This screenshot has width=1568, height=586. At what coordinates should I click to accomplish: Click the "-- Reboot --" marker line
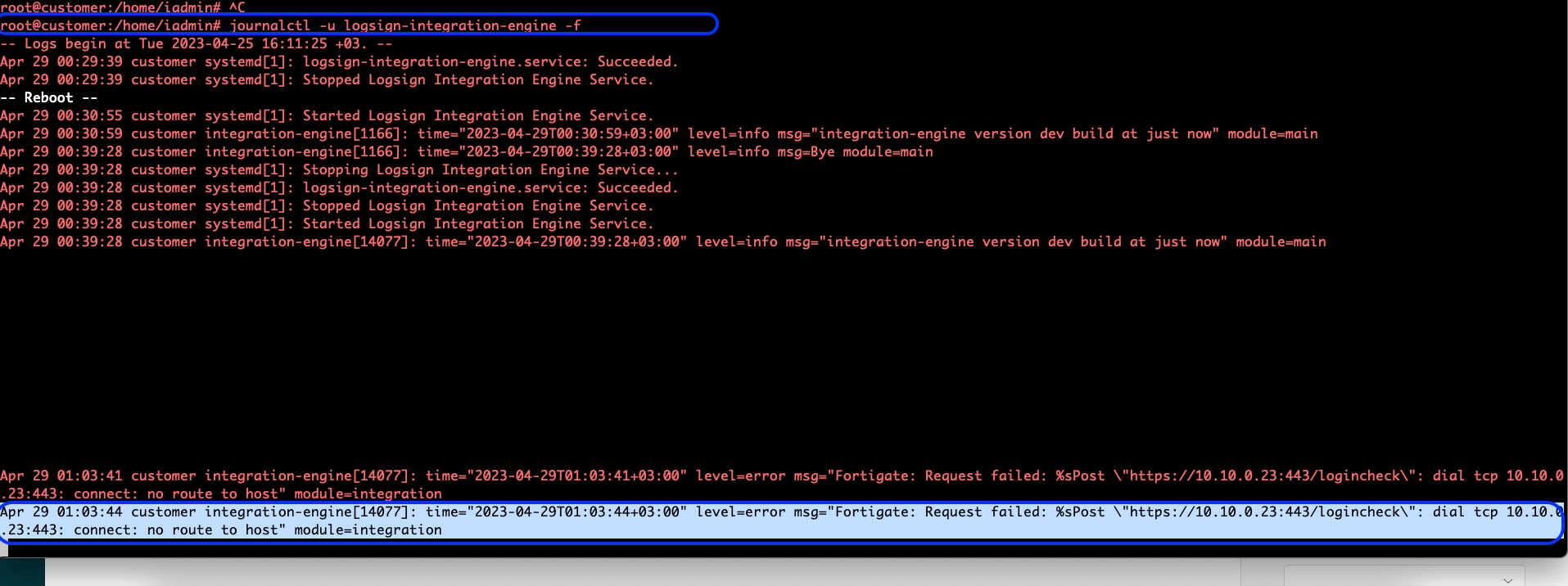[x=49, y=97]
